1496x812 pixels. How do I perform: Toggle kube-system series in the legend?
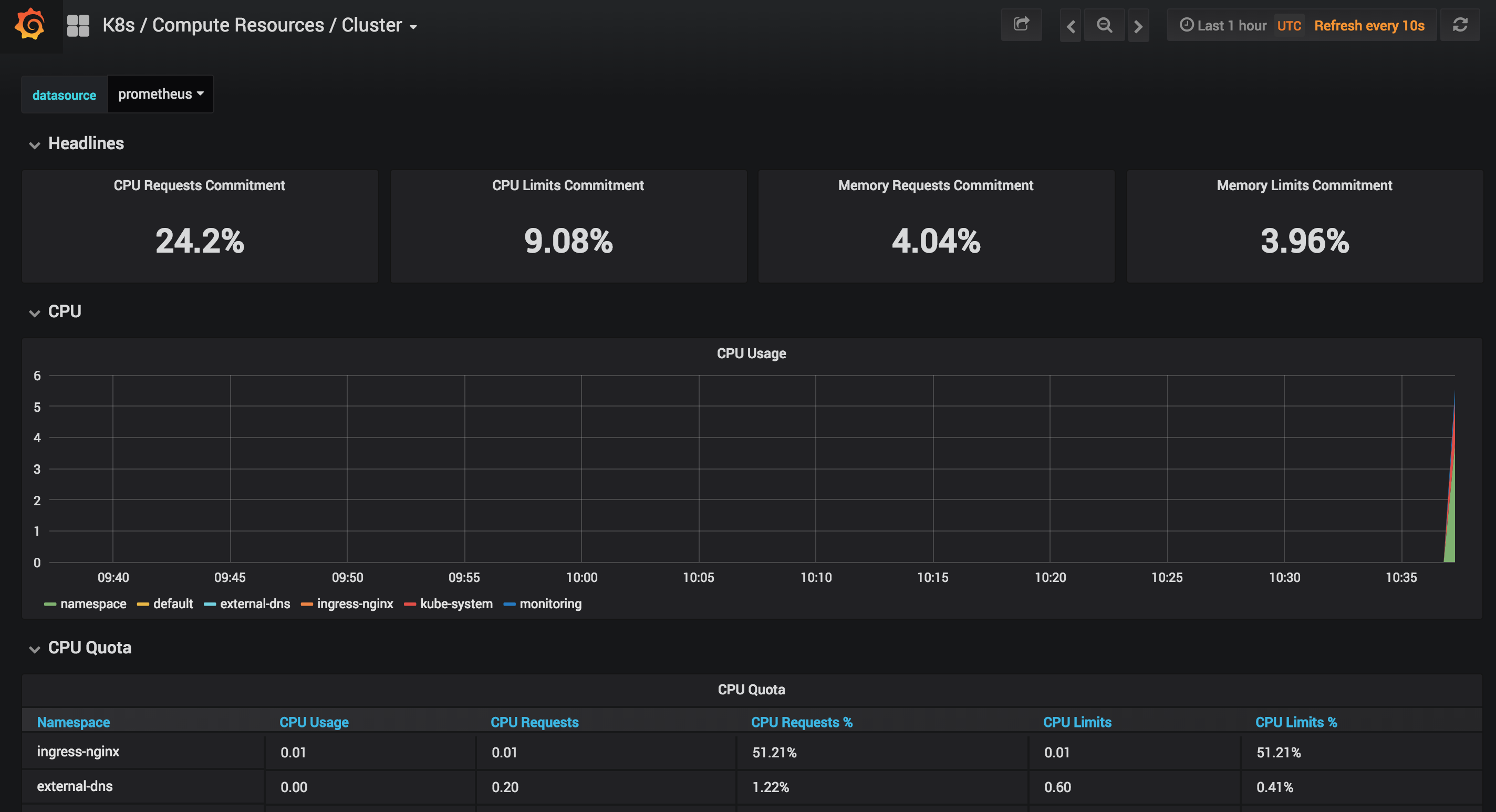pyautogui.click(x=457, y=603)
